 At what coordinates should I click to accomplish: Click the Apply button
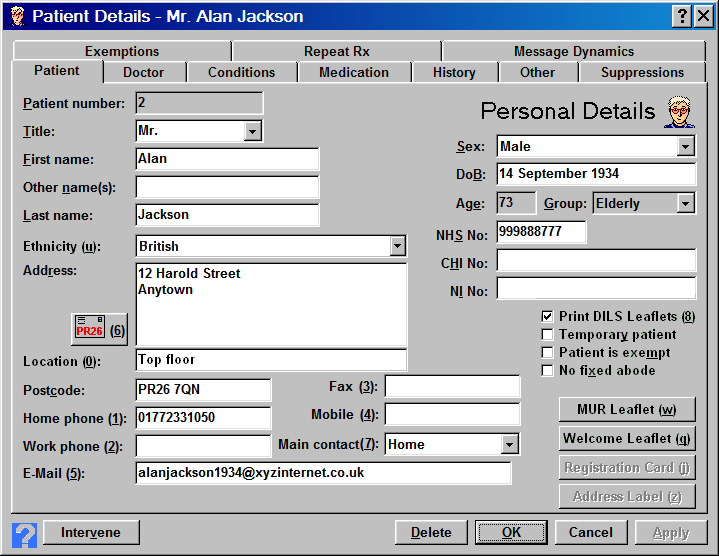[x=671, y=533]
